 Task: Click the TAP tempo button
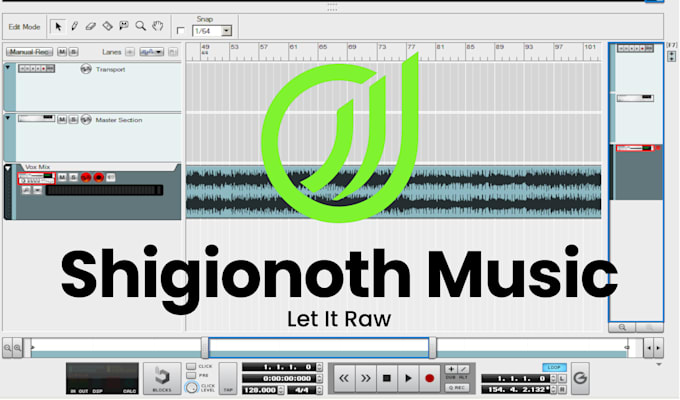pyautogui.click(x=228, y=378)
